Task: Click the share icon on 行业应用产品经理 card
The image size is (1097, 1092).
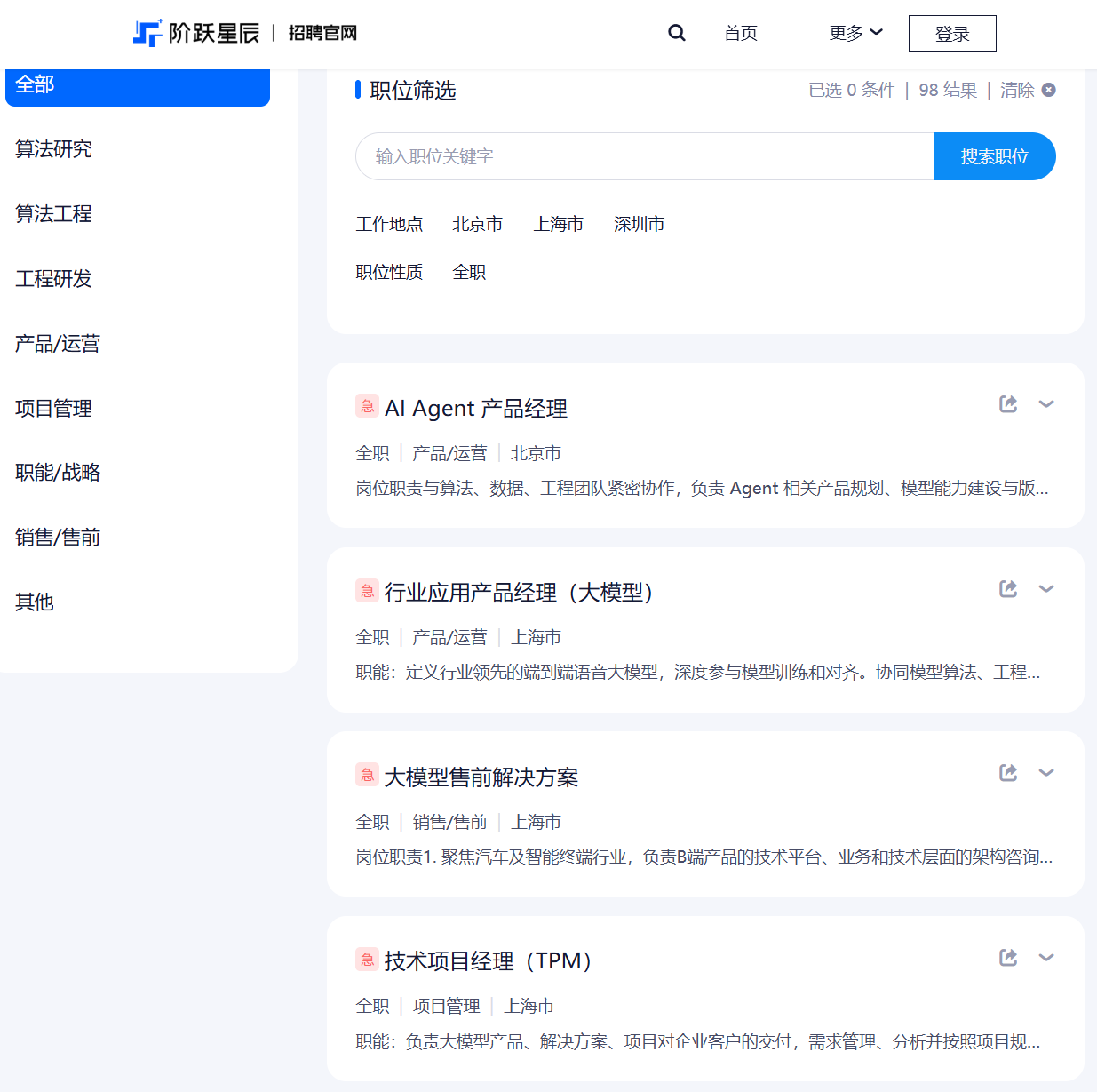Action: 1008,588
